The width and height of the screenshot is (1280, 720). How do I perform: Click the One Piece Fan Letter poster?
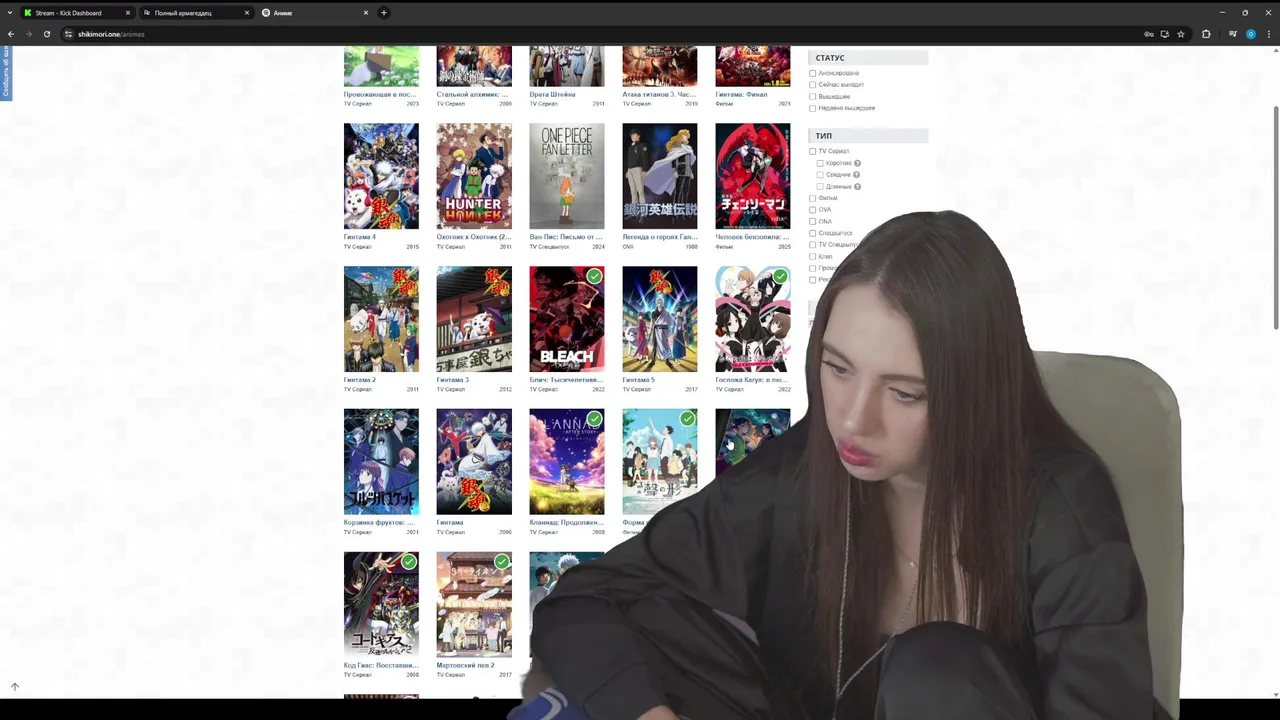567,176
